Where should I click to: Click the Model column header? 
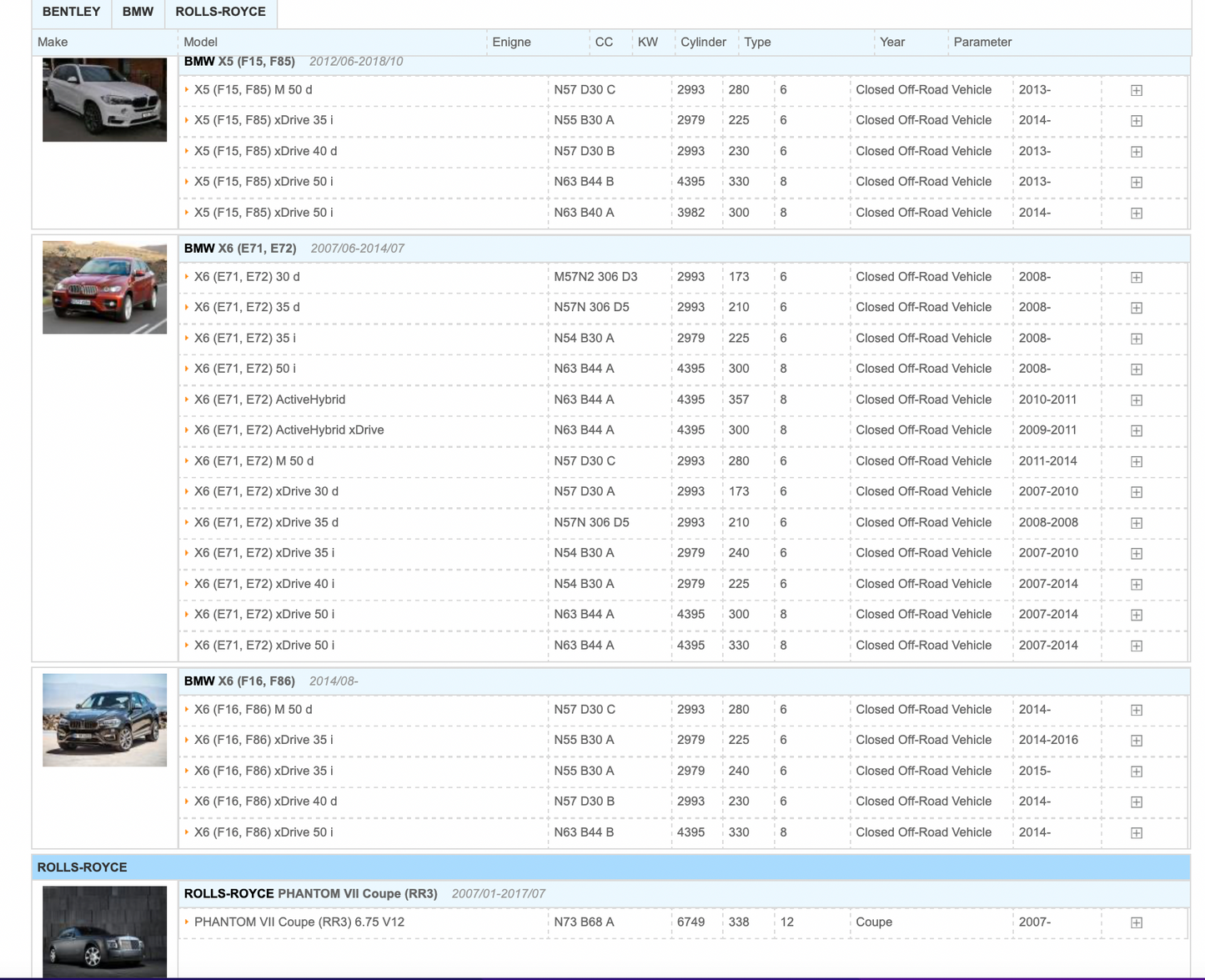tap(201, 43)
